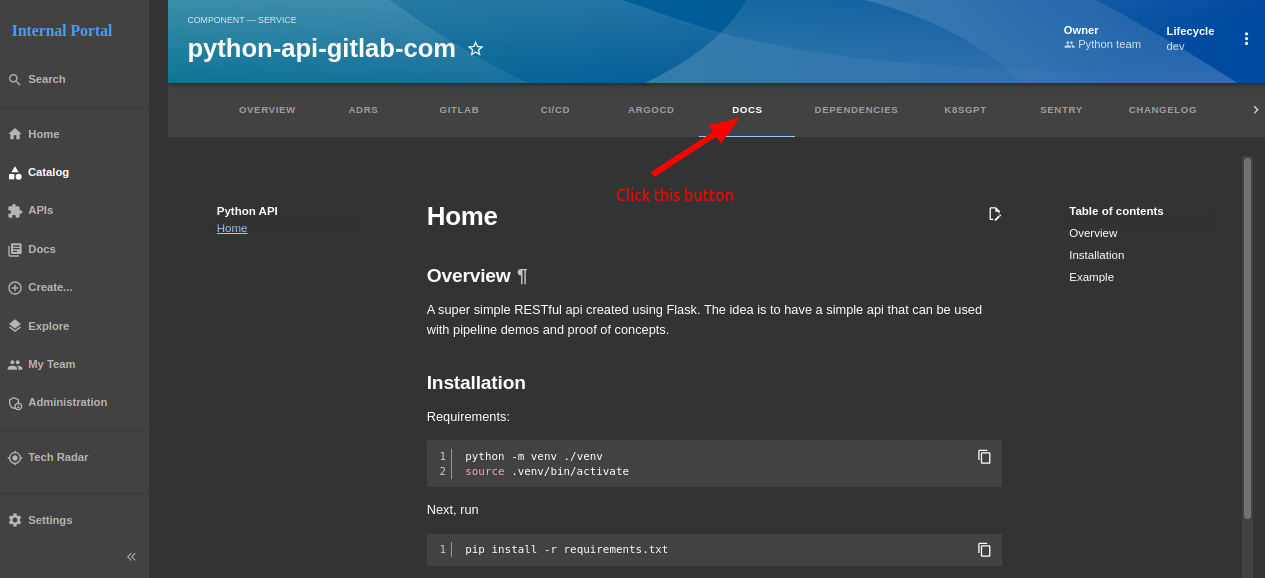Viewport: 1265px width, 578px height.
Task: Star the python-api-gitlab-com component as favorite
Action: (x=475, y=49)
